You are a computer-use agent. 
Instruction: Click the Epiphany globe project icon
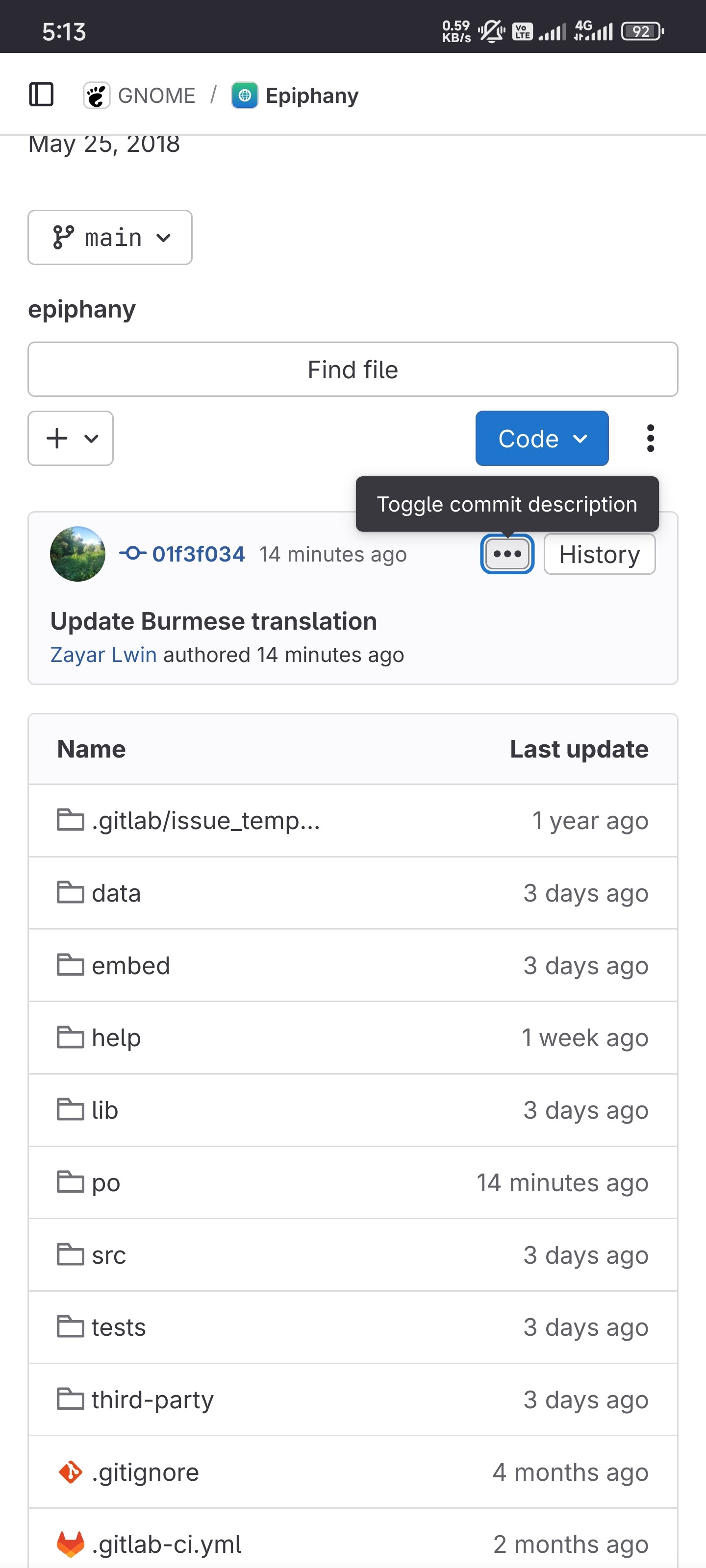point(245,95)
